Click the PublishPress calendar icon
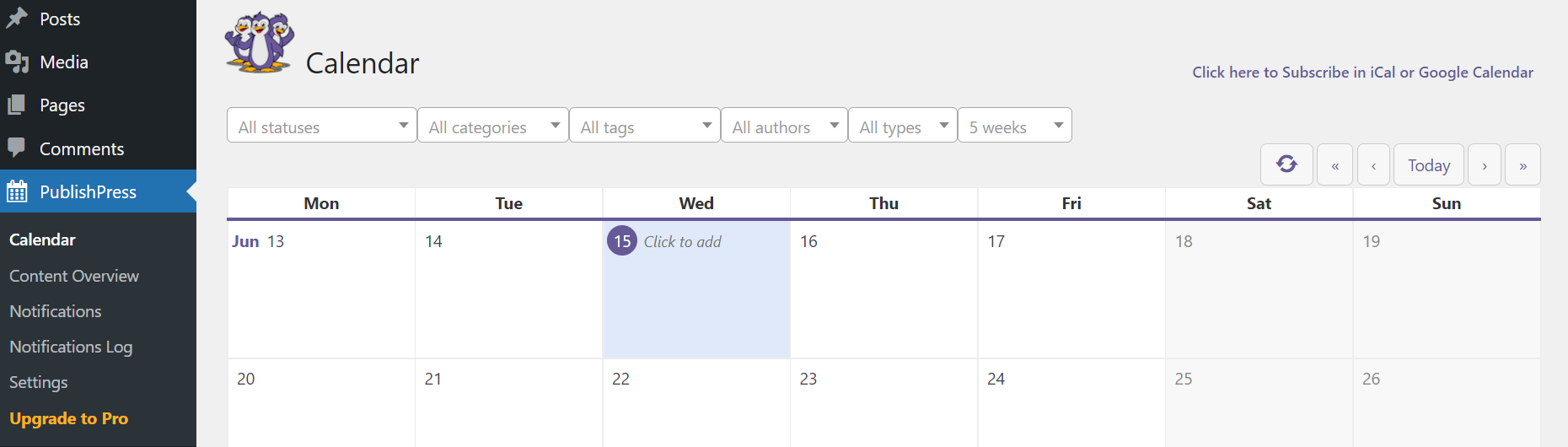The image size is (1568, 447). (17, 192)
